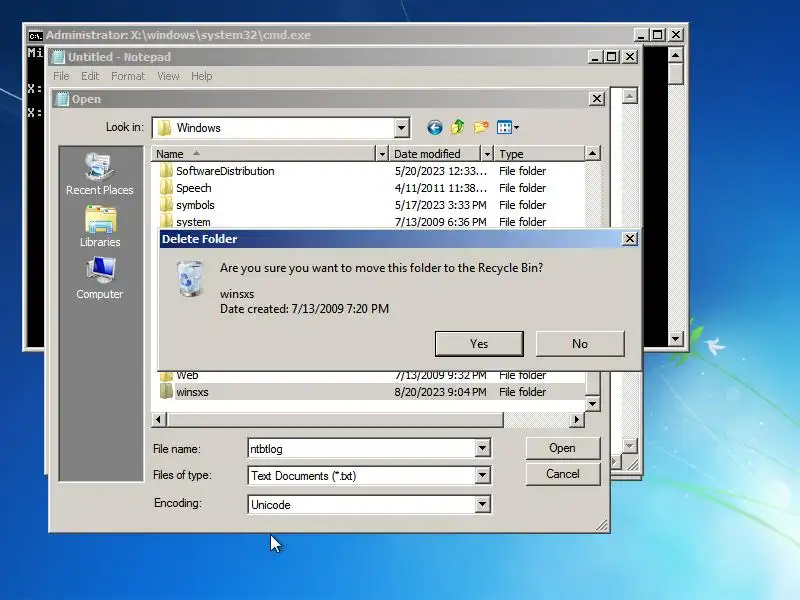Click the Open dialog resize grip
Screen dimensions: 800x600
pos(602,525)
